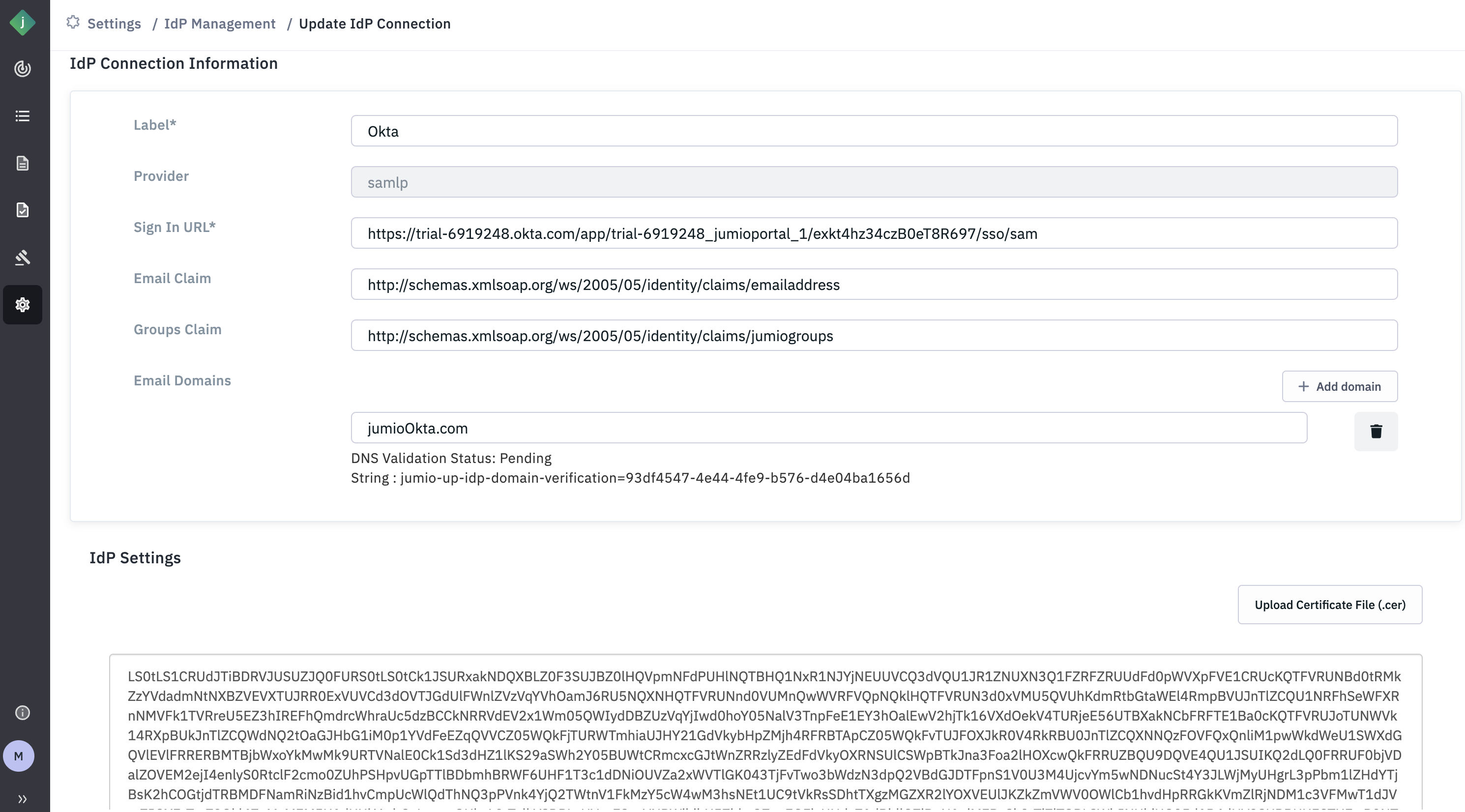Click Upload Certificate File (.cer) button

pos(1330,605)
